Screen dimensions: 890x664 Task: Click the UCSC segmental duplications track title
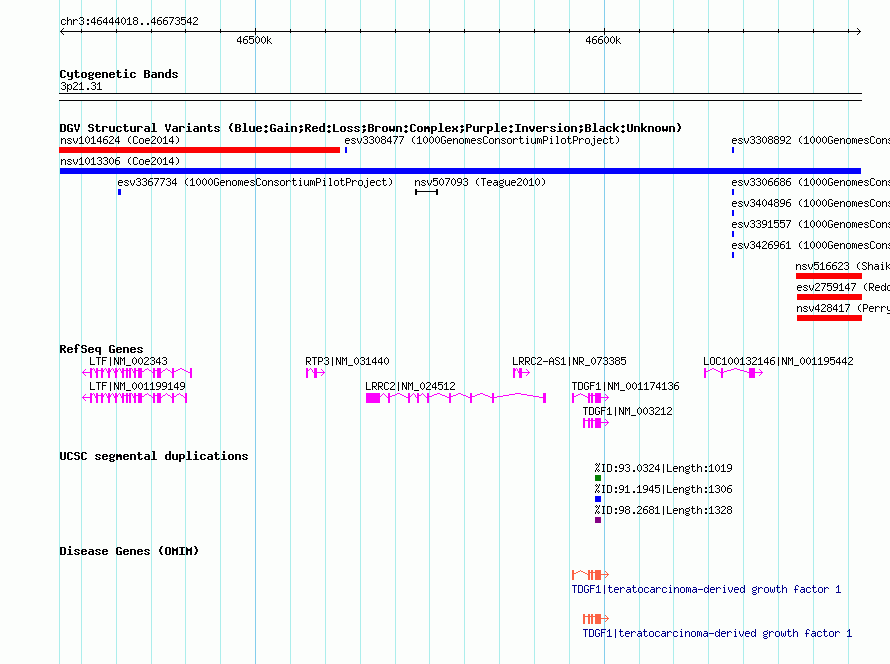coord(154,456)
